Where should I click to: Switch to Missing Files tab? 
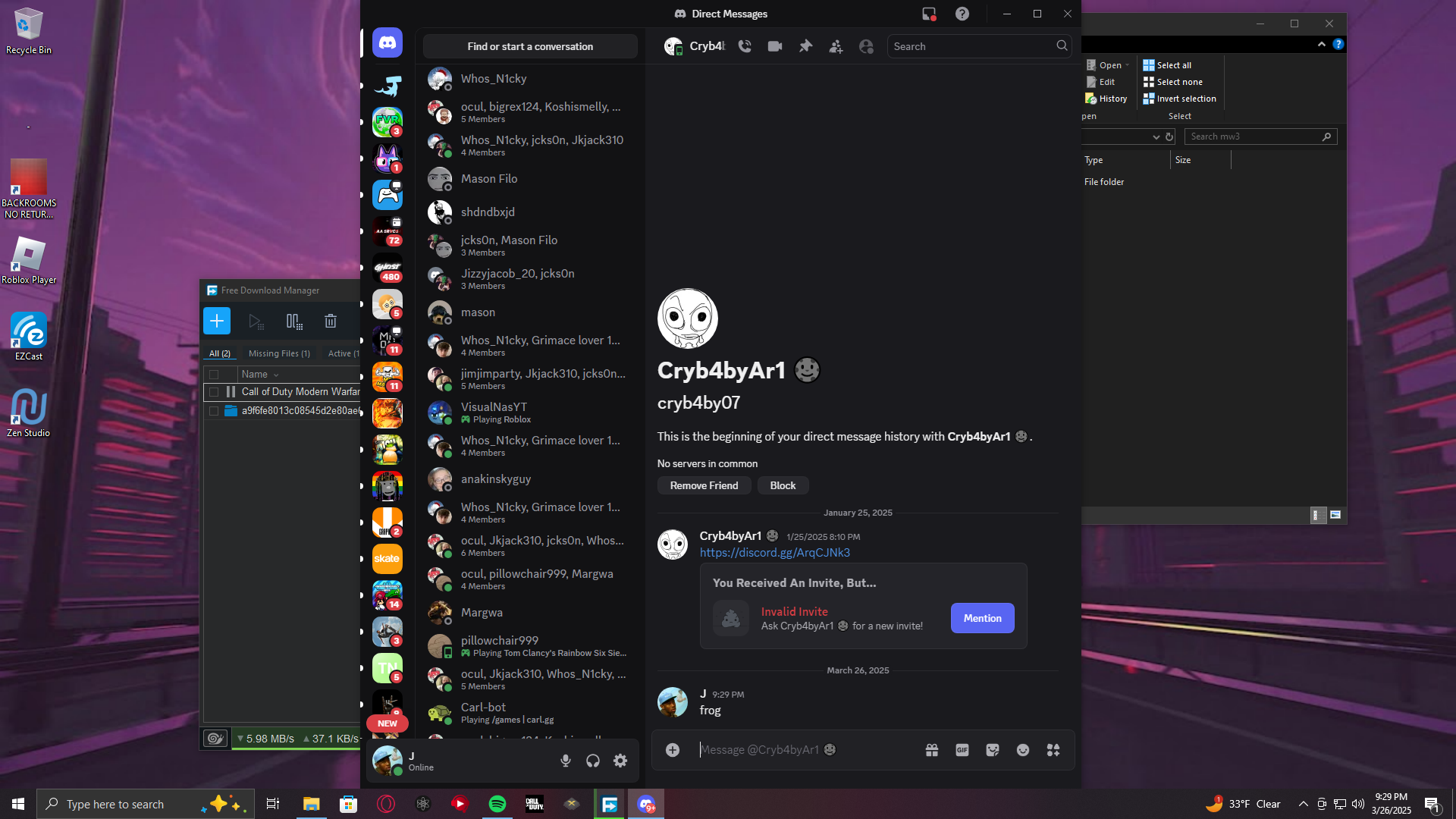pyautogui.click(x=279, y=353)
